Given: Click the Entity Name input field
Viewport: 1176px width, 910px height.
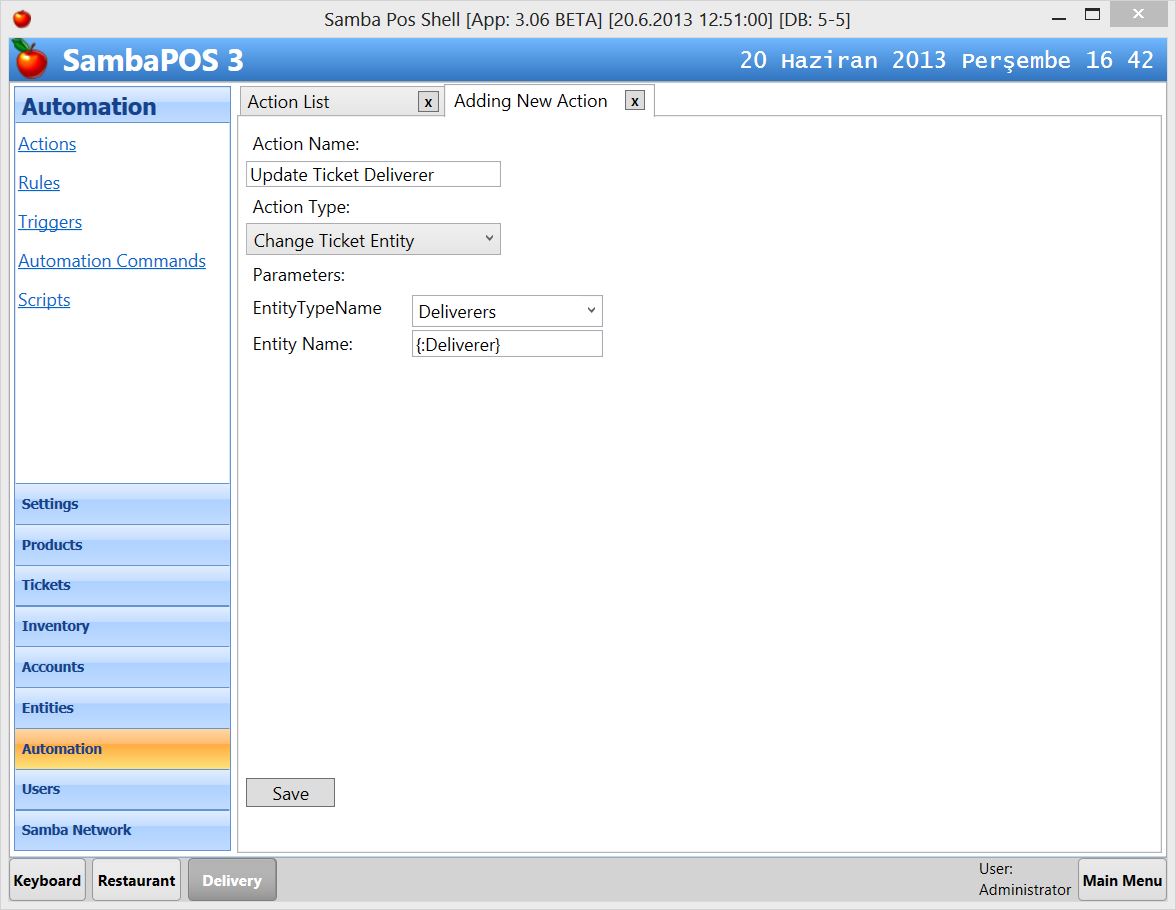Looking at the screenshot, I should tap(507, 343).
